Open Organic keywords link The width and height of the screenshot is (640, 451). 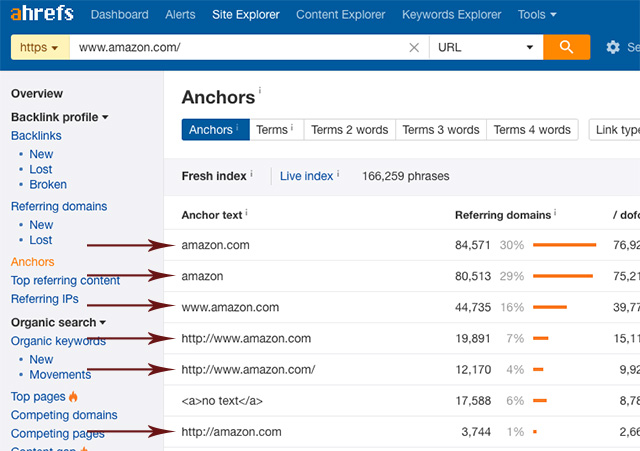pos(58,341)
